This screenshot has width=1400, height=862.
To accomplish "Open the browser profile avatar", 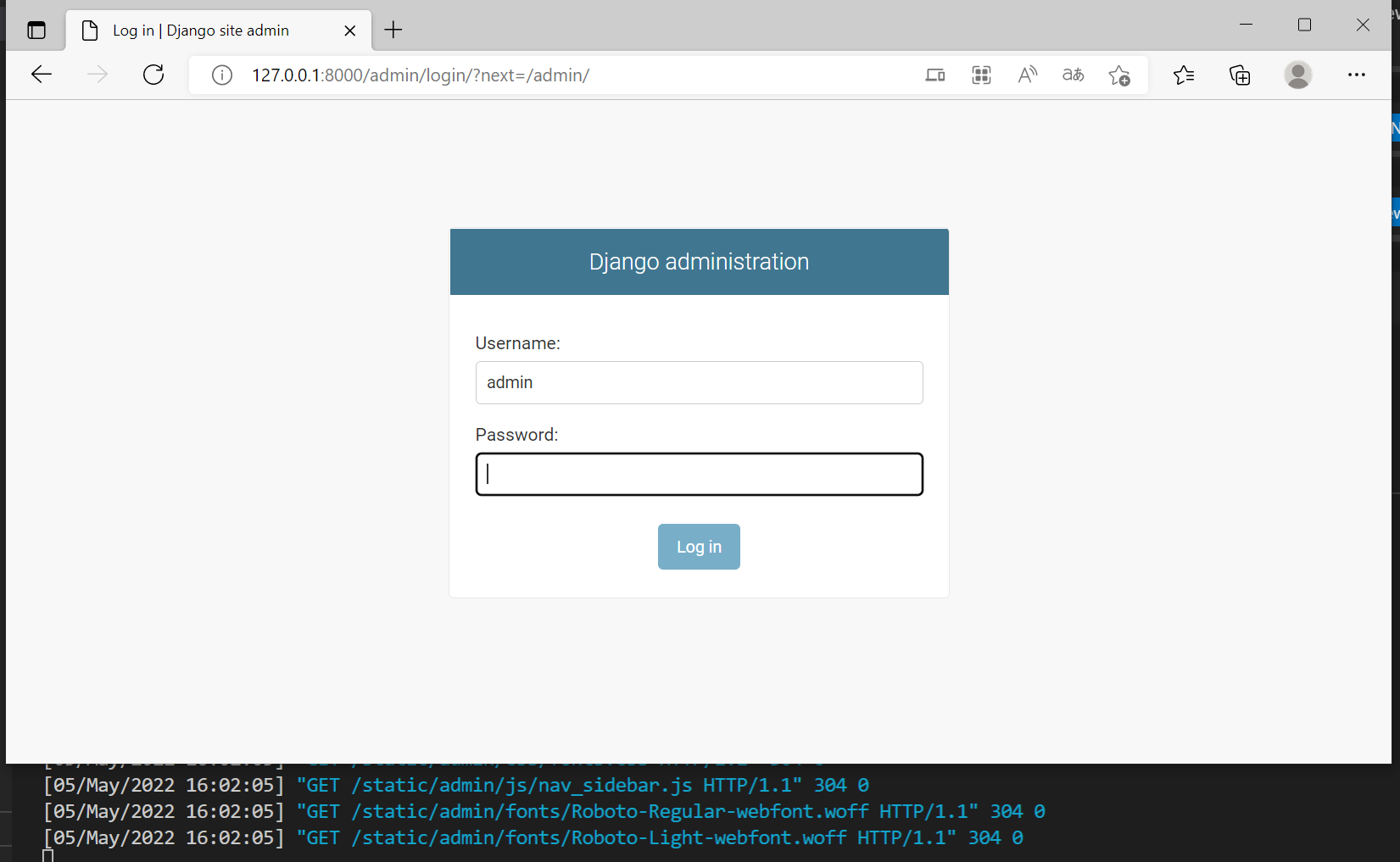I will point(1298,75).
